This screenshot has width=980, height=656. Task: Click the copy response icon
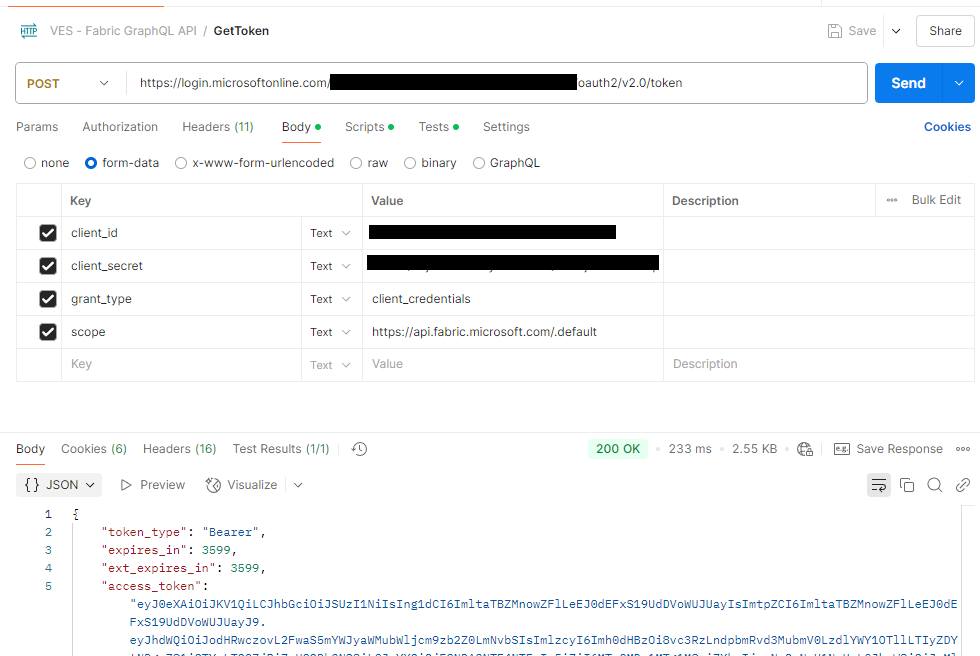pos(907,484)
